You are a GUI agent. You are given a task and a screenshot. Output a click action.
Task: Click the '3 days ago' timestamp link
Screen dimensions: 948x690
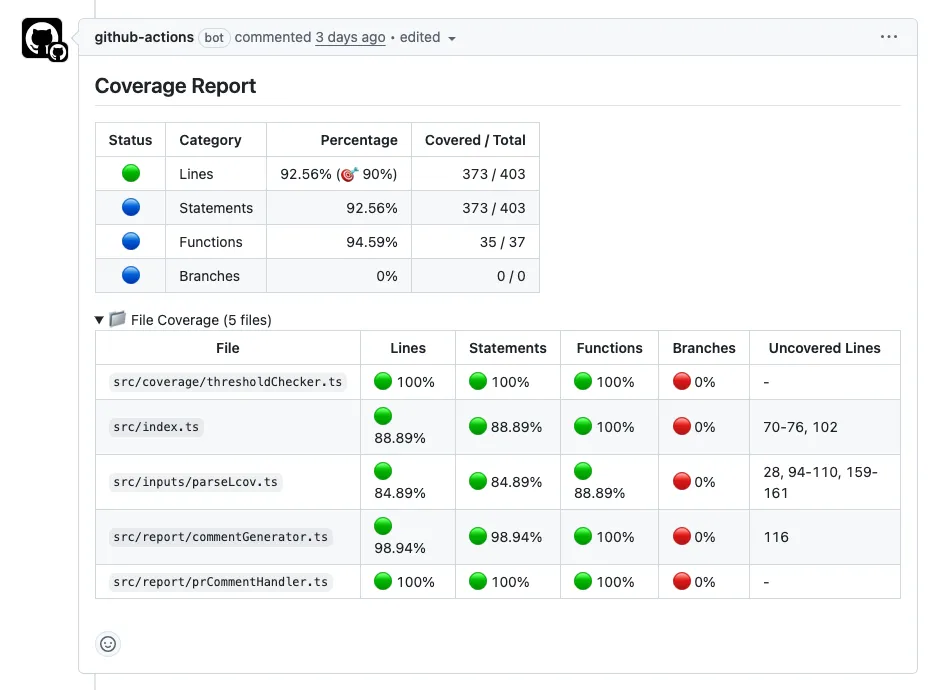pos(350,37)
